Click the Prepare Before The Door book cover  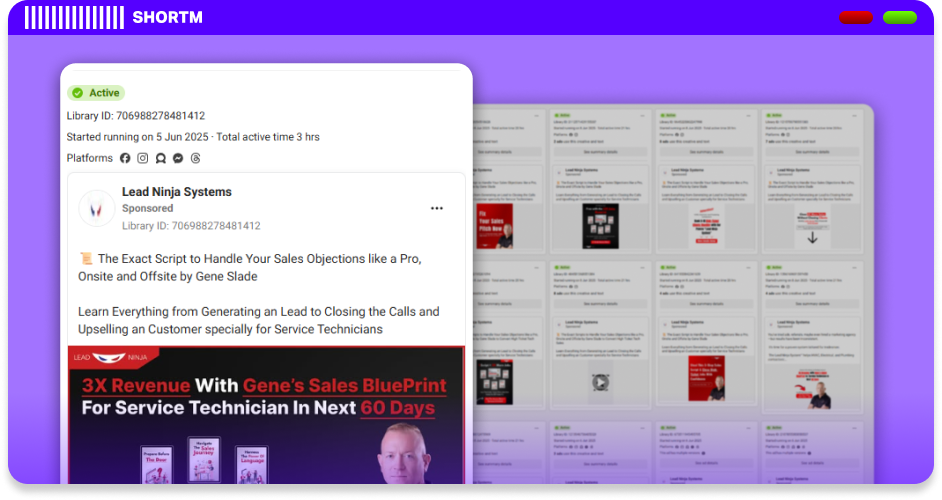pos(157,465)
